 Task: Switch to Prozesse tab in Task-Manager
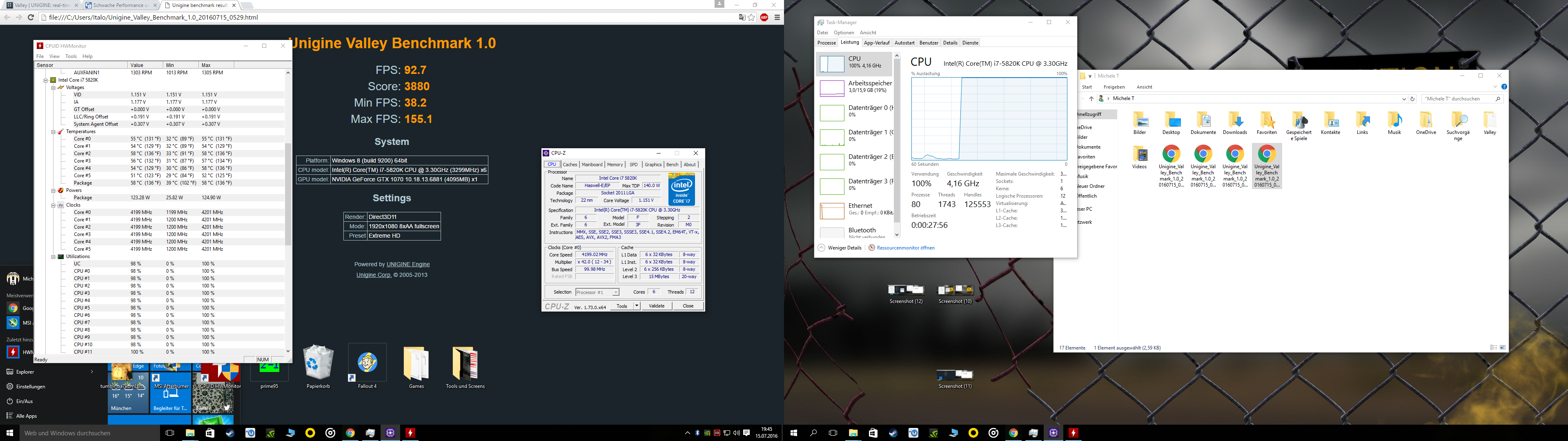826,43
